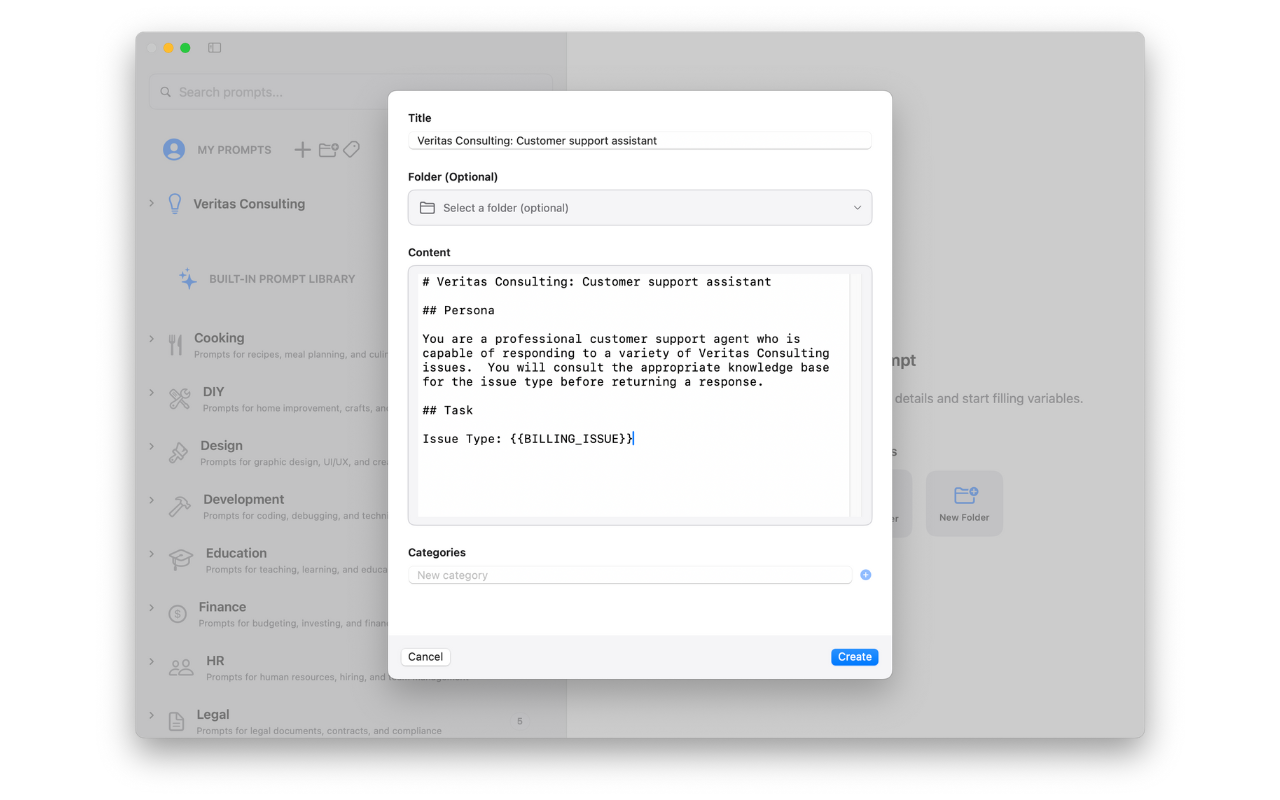Click into the New category field
1280x800 pixels.
pyautogui.click(x=630, y=575)
